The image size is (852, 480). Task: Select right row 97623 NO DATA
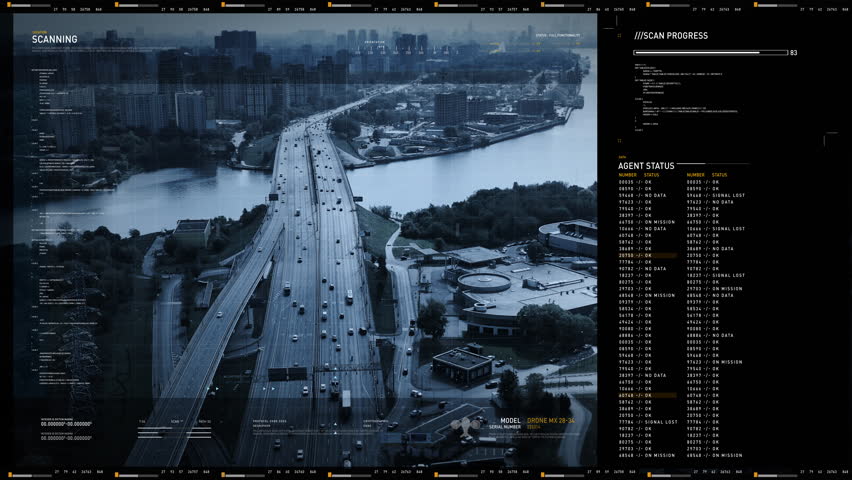[x=710, y=202]
